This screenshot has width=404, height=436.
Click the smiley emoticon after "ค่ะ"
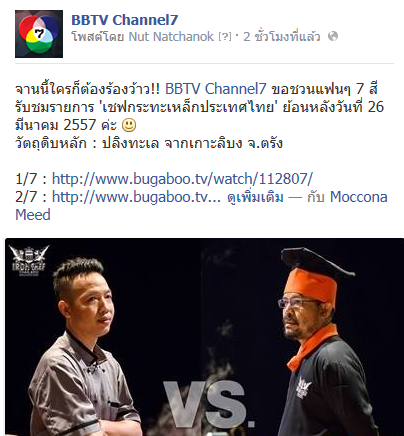tap(129, 125)
